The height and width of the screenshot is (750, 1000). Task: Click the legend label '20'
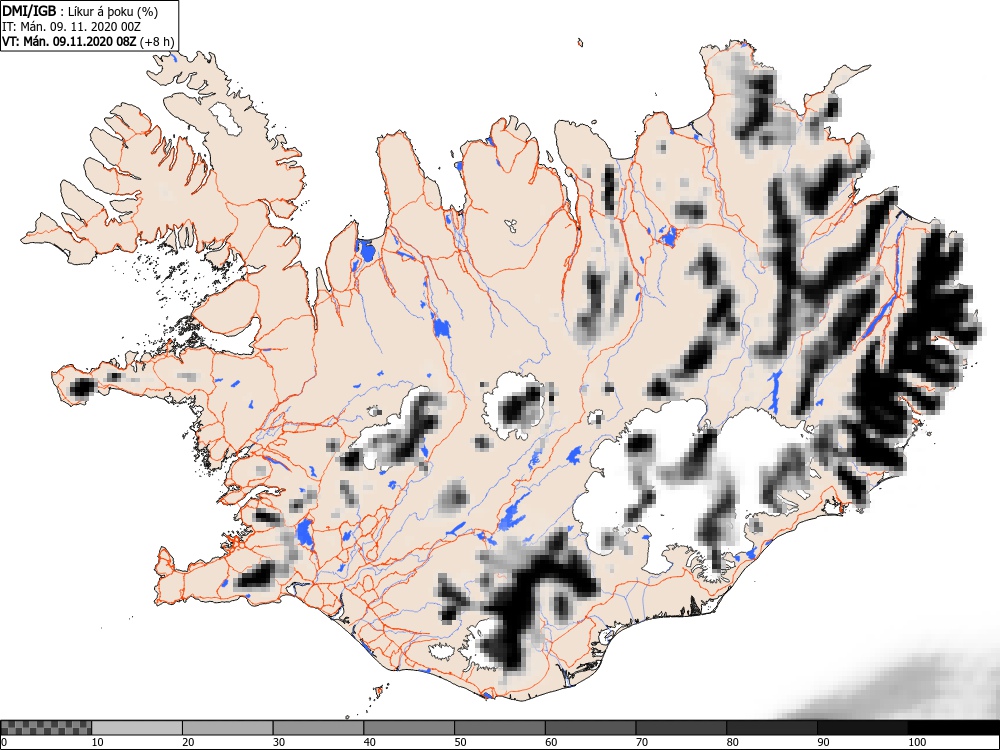click(x=188, y=742)
